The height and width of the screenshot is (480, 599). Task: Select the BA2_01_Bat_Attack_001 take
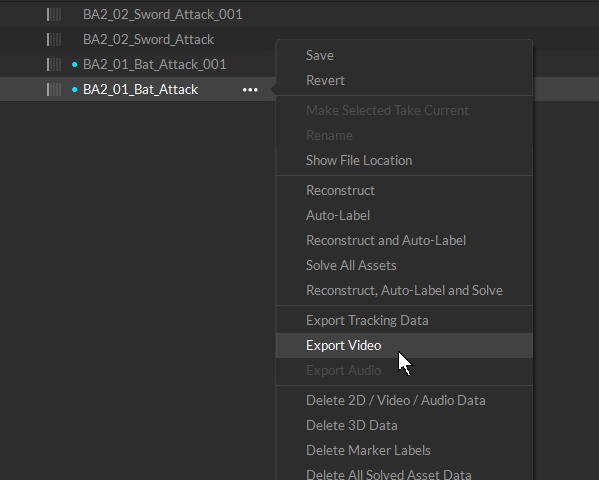tap(154, 65)
